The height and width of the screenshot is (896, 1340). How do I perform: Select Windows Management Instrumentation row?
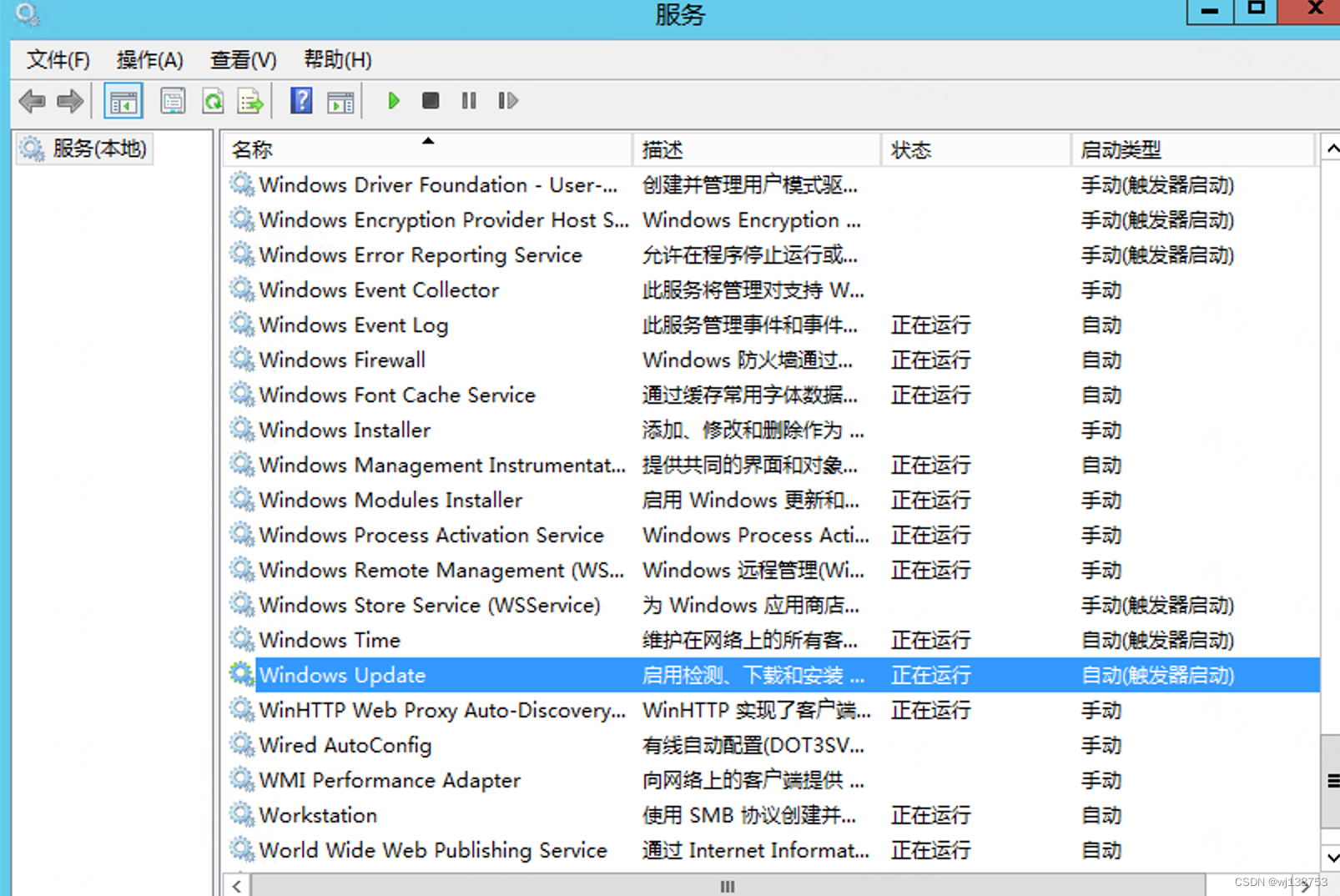click(773, 466)
